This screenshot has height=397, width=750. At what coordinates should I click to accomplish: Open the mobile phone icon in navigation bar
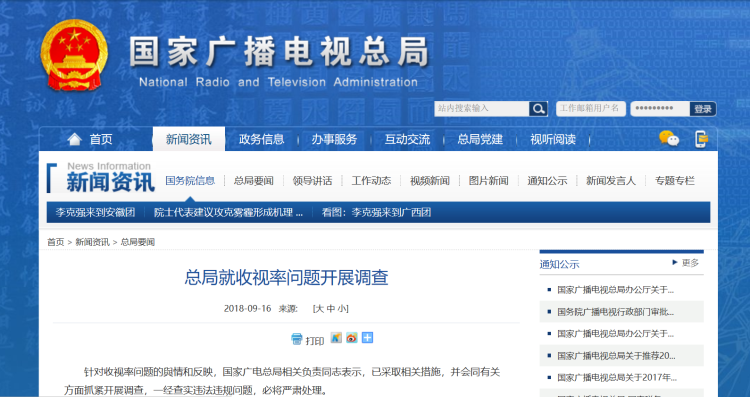(x=701, y=139)
